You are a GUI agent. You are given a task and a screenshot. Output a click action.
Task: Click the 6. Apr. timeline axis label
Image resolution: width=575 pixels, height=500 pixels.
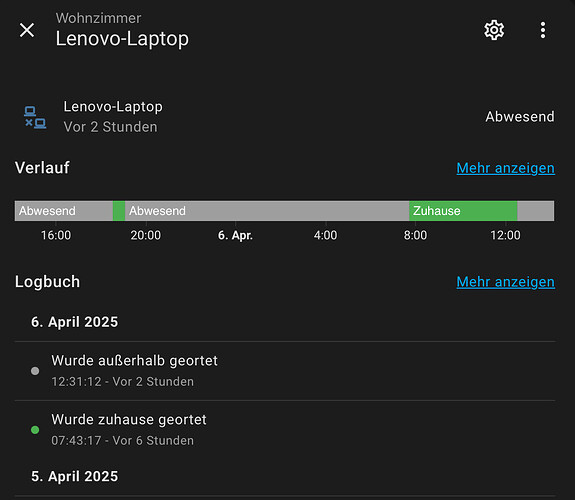[235, 235]
